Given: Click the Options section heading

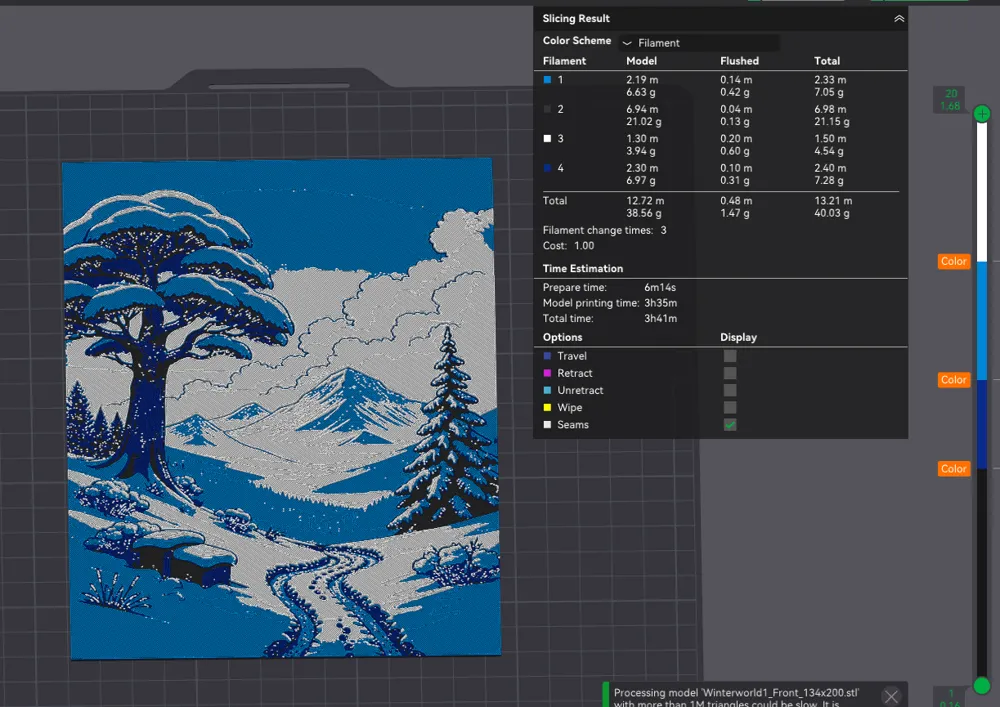Looking at the screenshot, I should 562,337.
